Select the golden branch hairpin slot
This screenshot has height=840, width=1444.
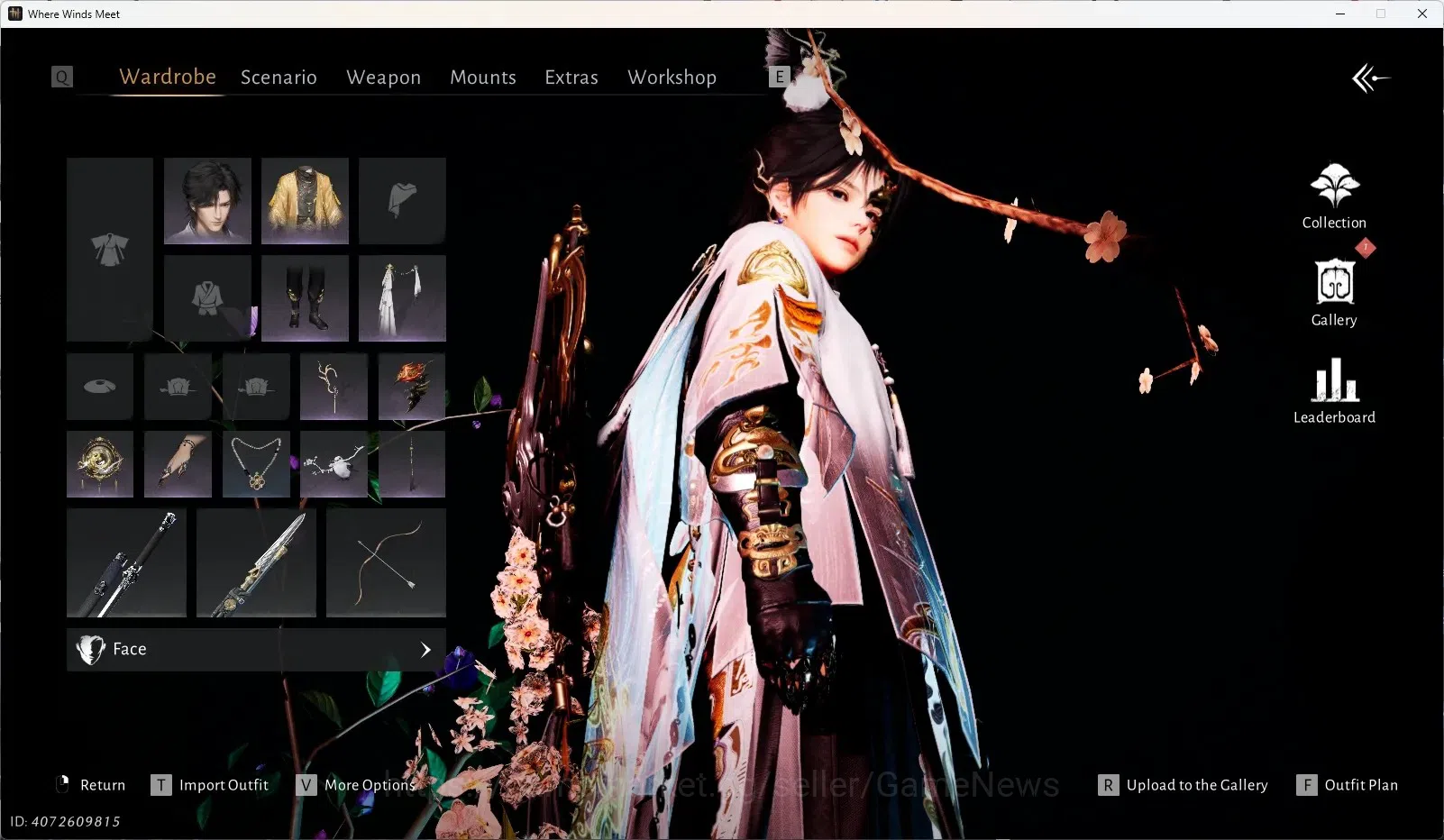click(x=334, y=387)
